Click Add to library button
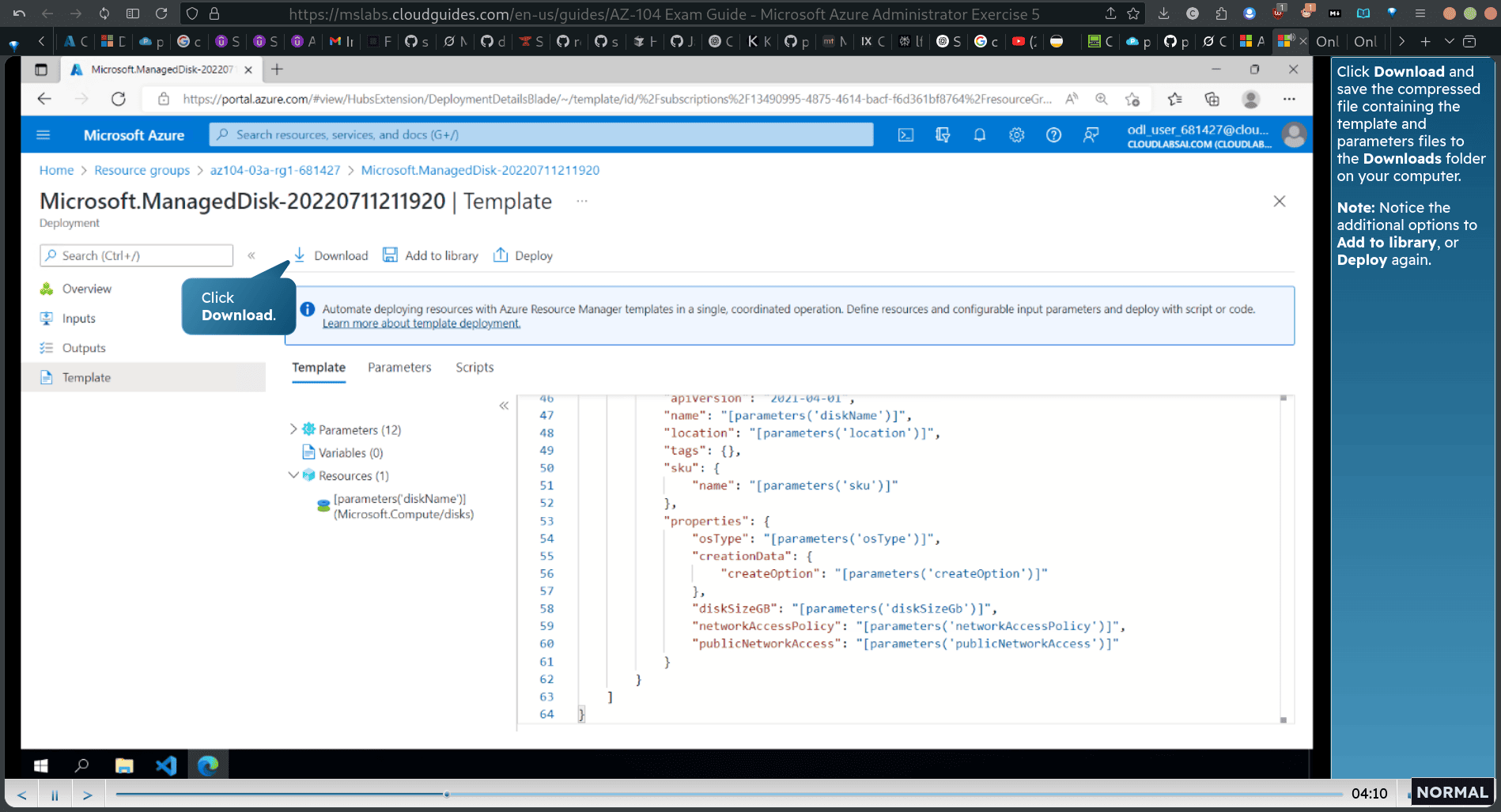Viewport: 1501px width, 812px height. point(431,255)
